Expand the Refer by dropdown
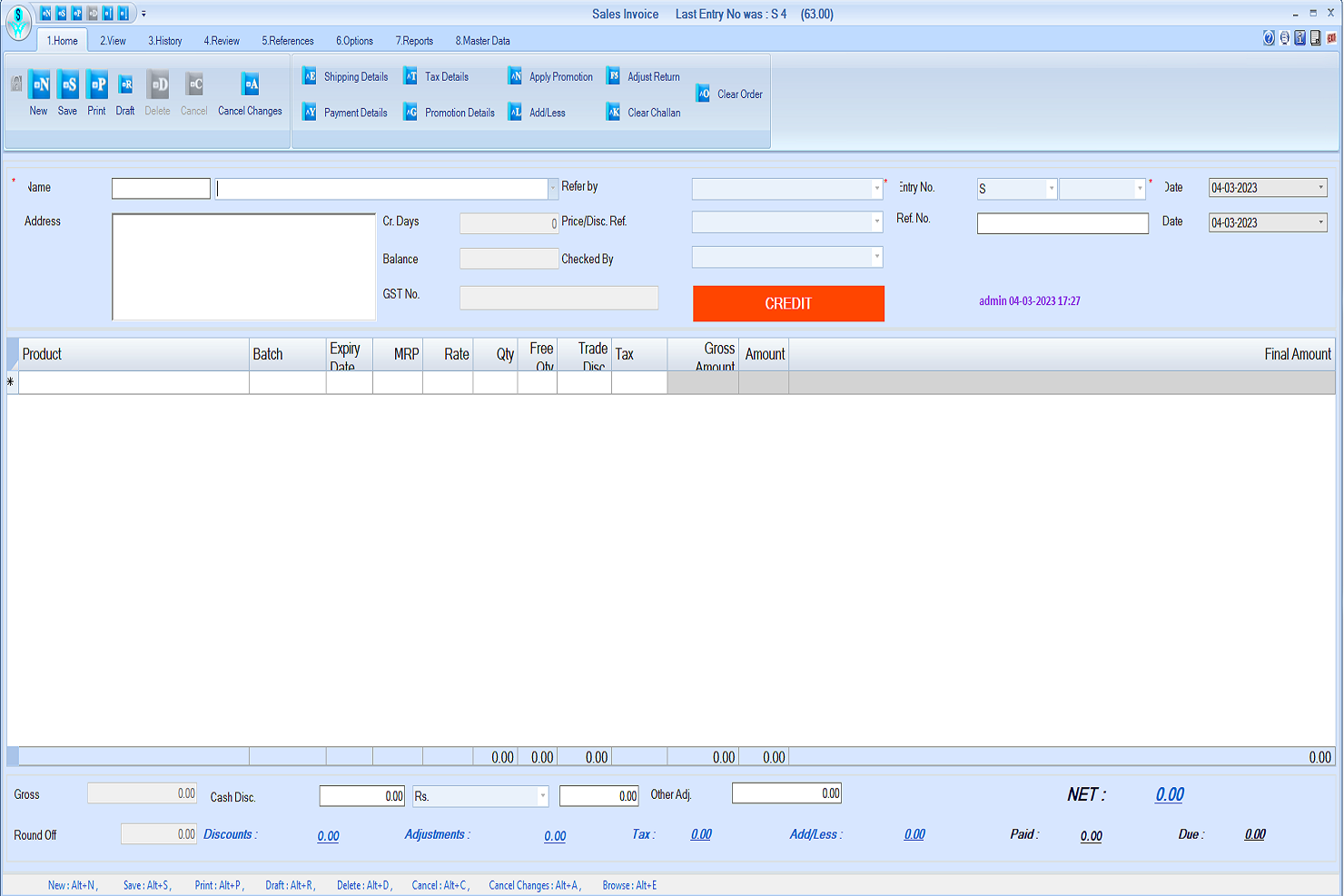Viewport: 1344px width, 896px height. 876,189
